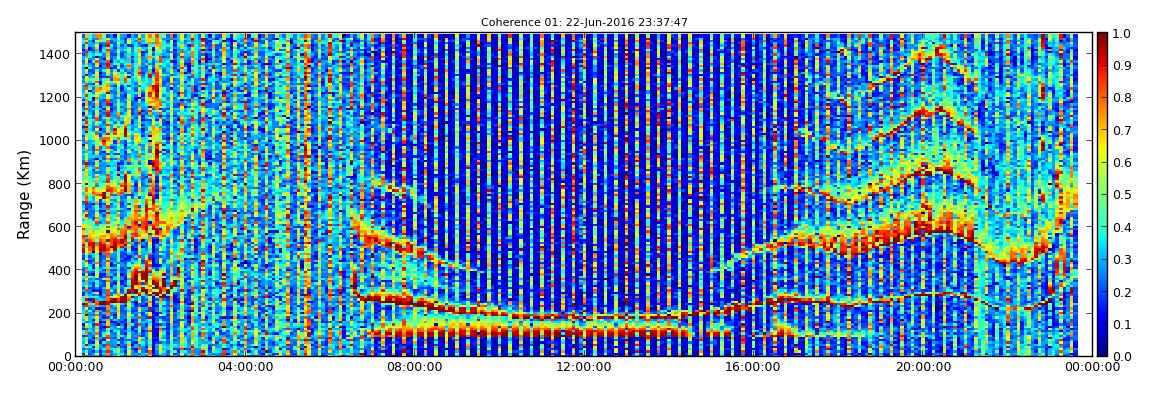Click the green middle section of colorbar
This screenshot has width=1150, height=407.
pyautogui.click(x=1102, y=194)
